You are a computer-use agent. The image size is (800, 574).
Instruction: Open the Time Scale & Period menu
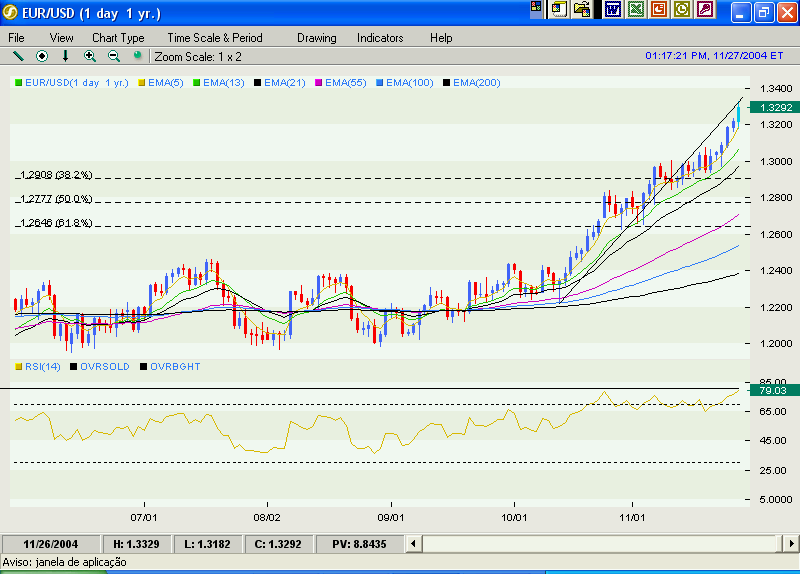click(217, 38)
